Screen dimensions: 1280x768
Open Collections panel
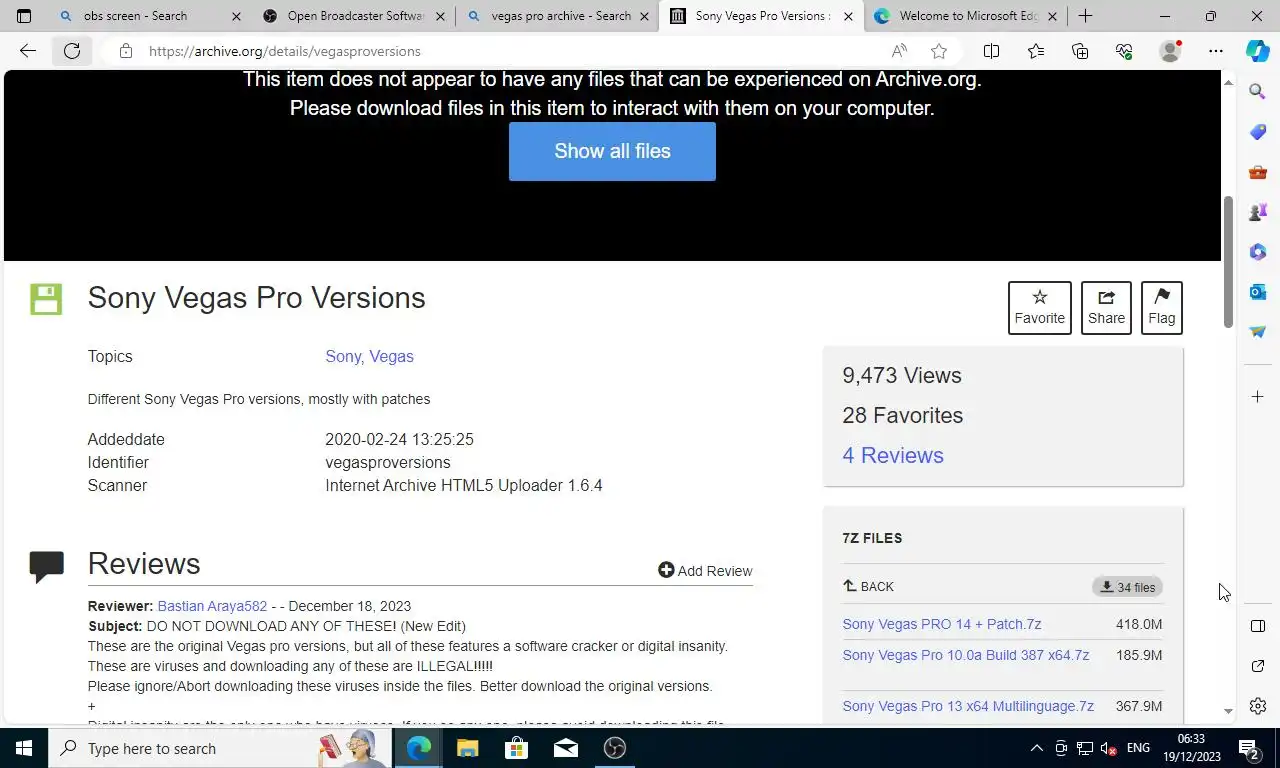tap(1080, 51)
